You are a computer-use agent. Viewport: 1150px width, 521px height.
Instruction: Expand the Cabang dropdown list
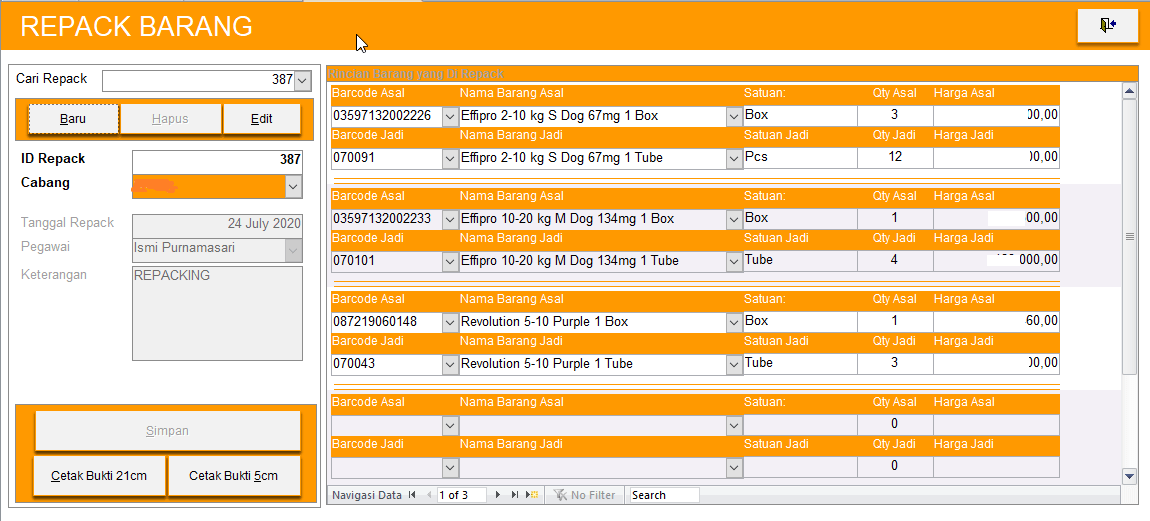pyautogui.click(x=292, y=186)
